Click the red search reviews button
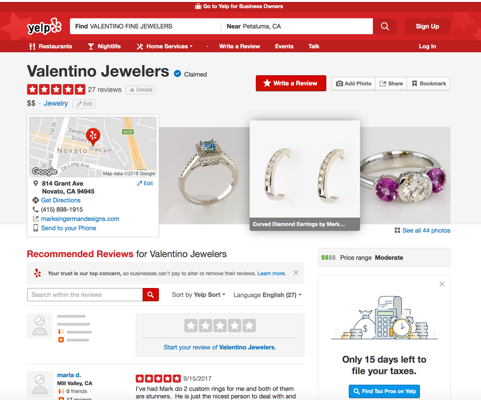 click(x=151, y=295)
